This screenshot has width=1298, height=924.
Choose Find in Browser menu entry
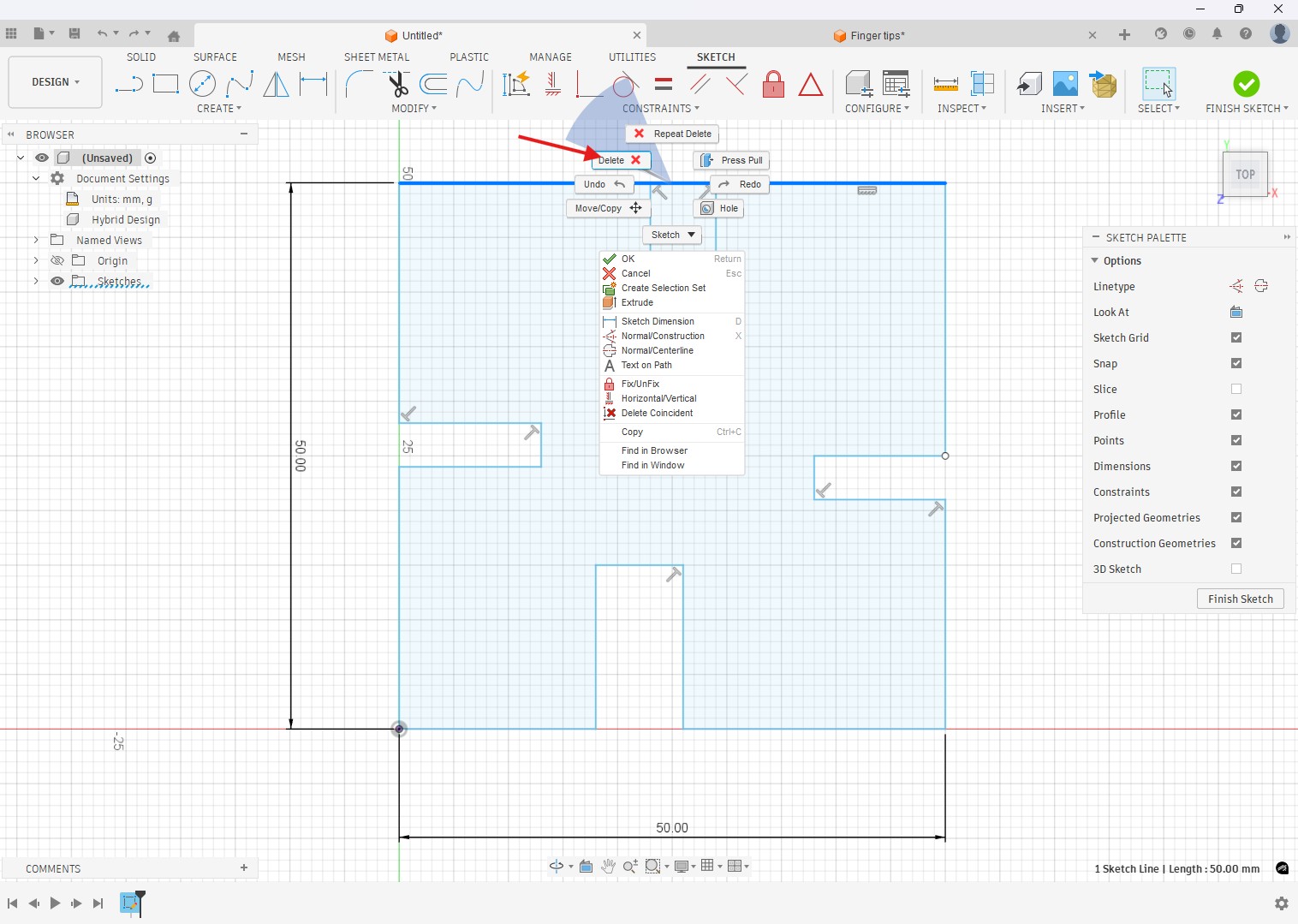[x=654, y=450]
